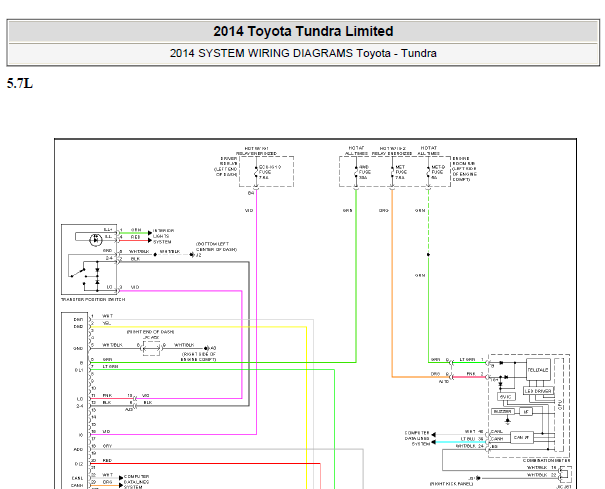Click the CAN I/F block
The height and width of the screenshot is (489, 605).
(x=522, y=438)
